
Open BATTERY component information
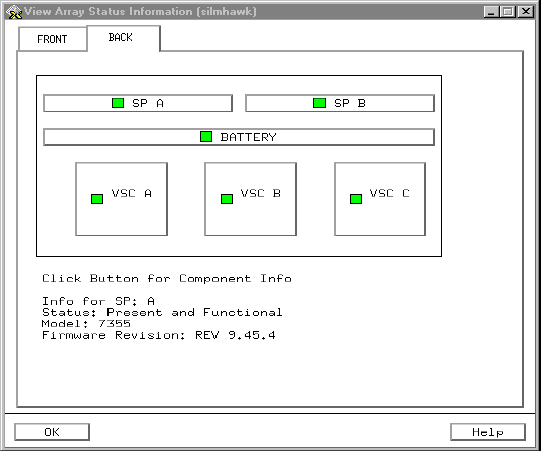(239, 137)
